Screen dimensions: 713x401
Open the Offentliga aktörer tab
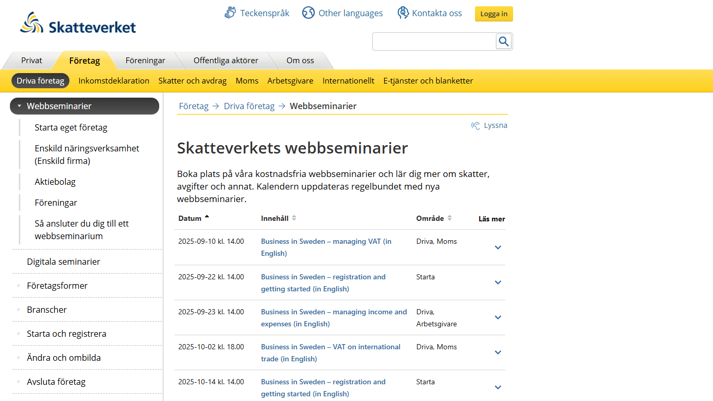[x=226, y=60]
